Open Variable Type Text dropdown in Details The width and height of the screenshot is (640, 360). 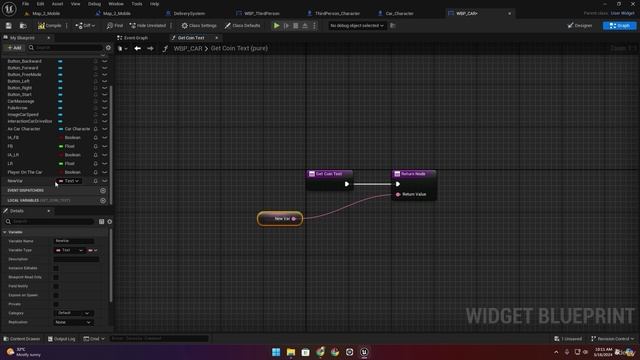click(x=69, y=250)
